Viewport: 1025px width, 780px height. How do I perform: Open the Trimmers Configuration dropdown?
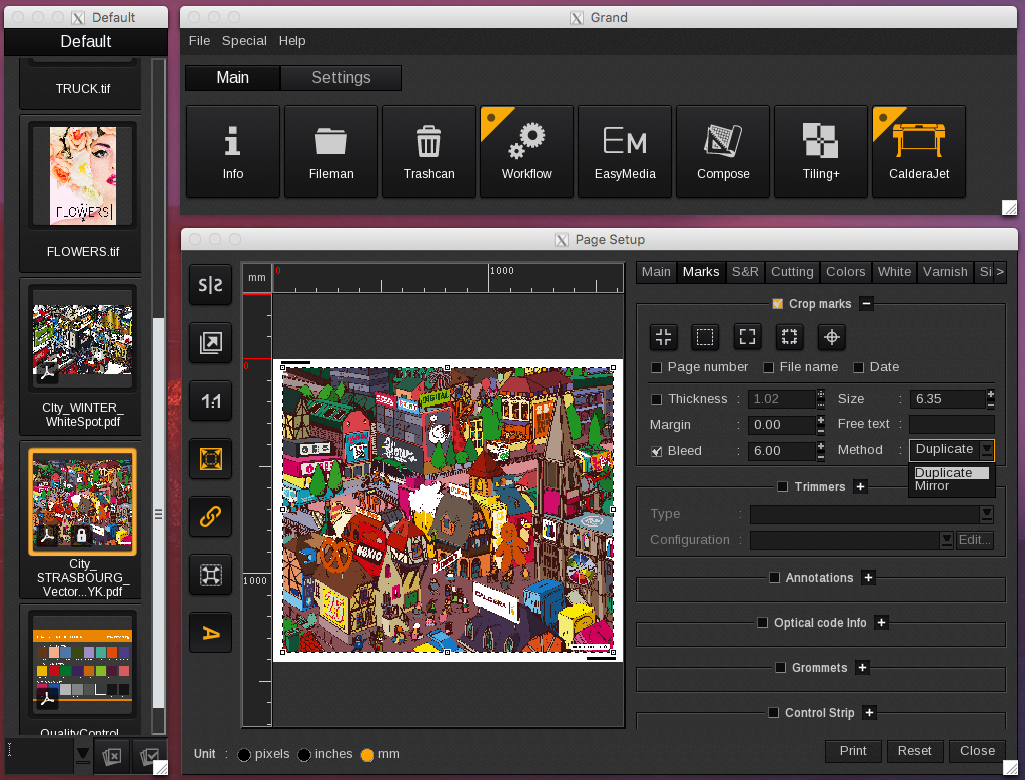pyautogui.click(x=946, y=540)
